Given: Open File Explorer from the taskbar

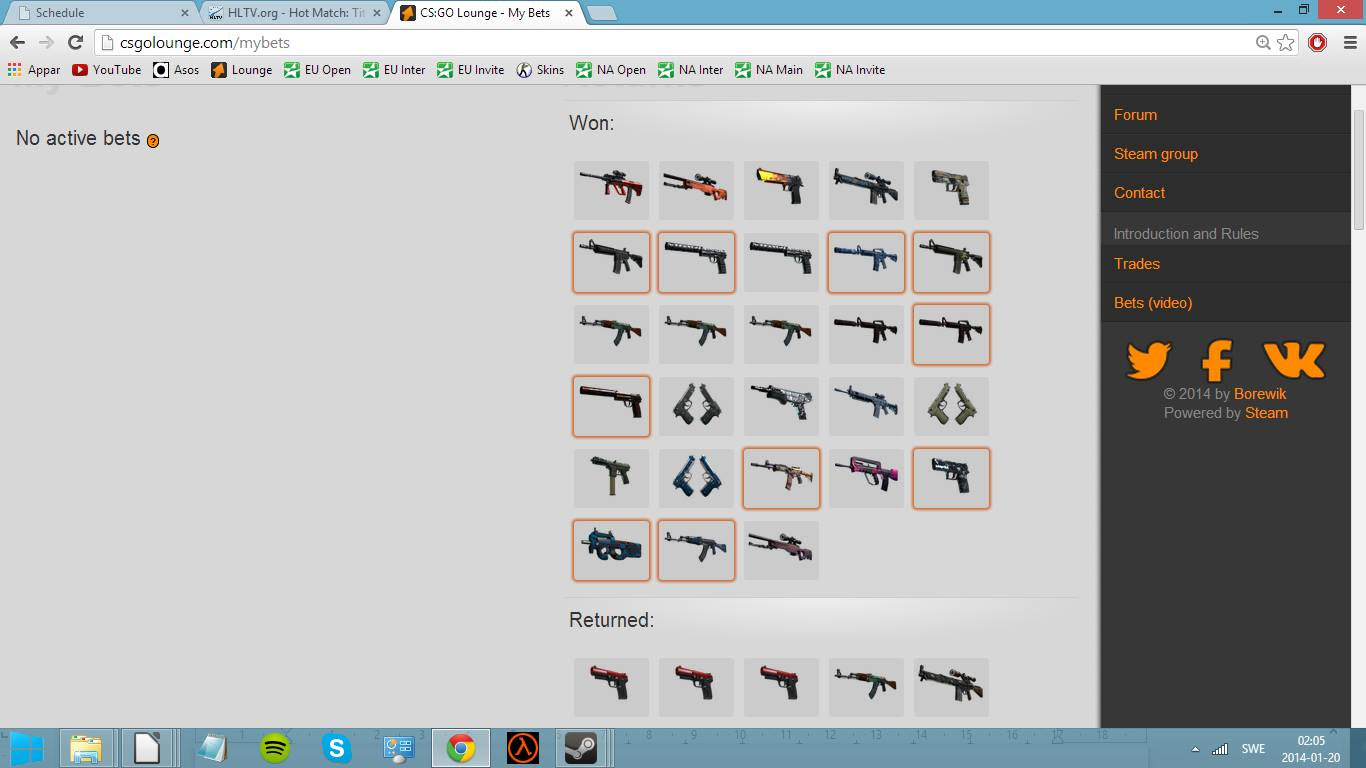Looking at the screenshot, I should 86,747.
